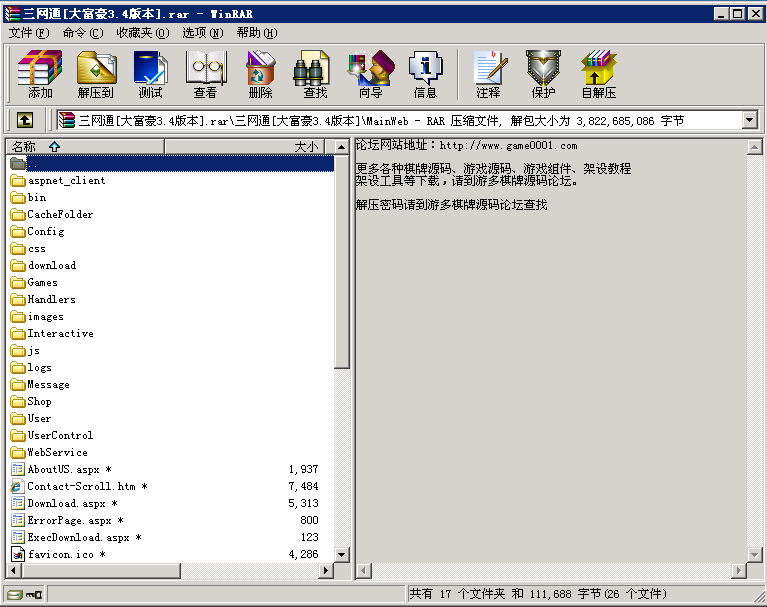Select the WebService folder

[57, 452]
